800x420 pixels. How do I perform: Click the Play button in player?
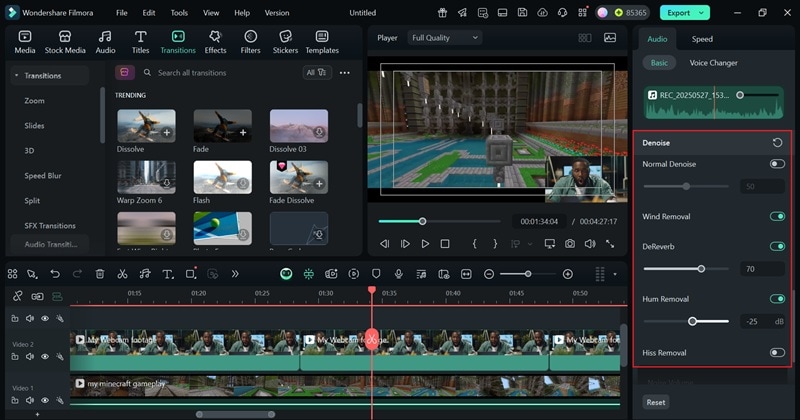[425, 244]
